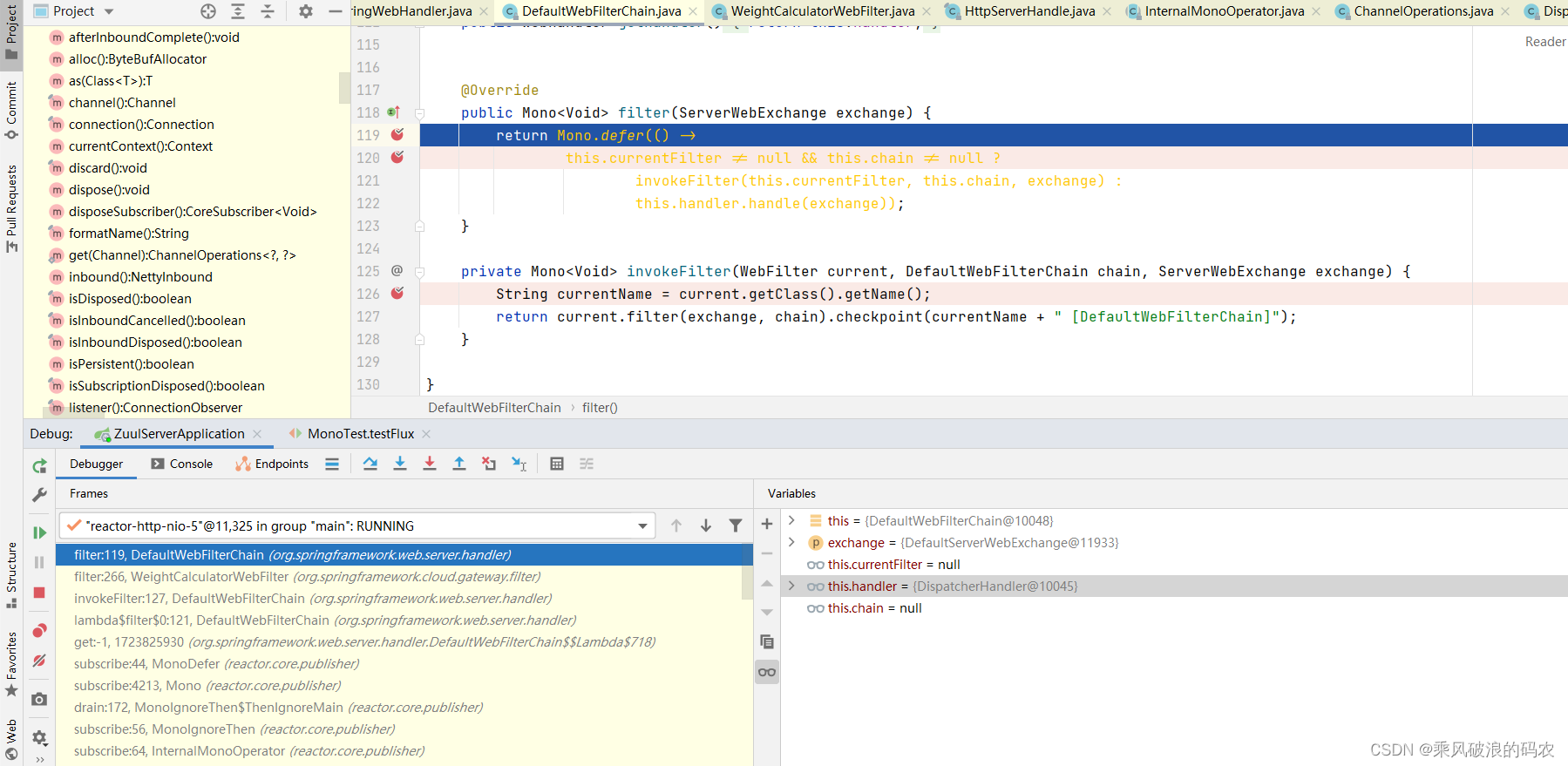Click the Step Over debugger icon
The image size is (1568, 766).
[x=370, y=464]
